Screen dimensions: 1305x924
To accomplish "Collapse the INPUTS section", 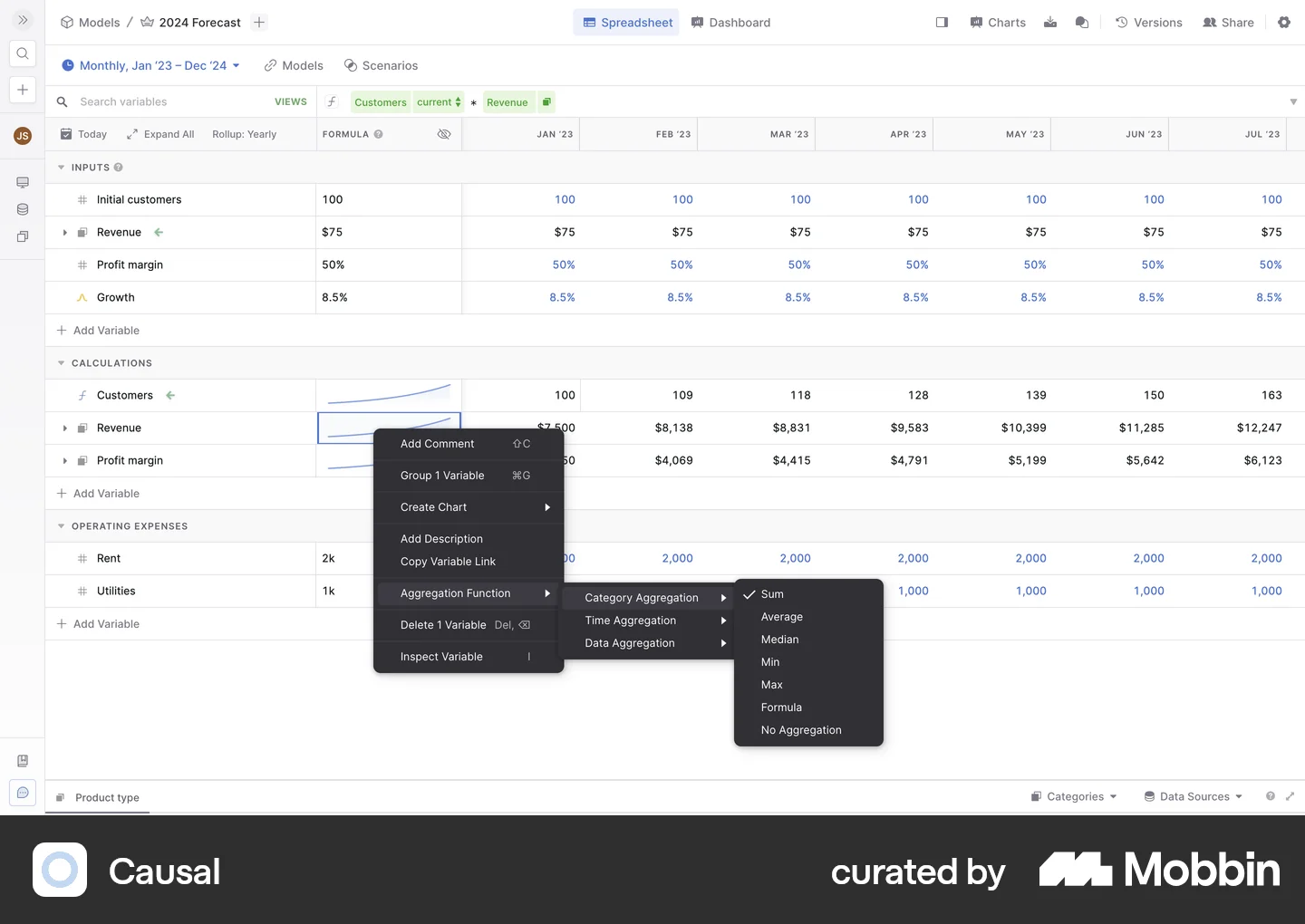I will point(61,168).
